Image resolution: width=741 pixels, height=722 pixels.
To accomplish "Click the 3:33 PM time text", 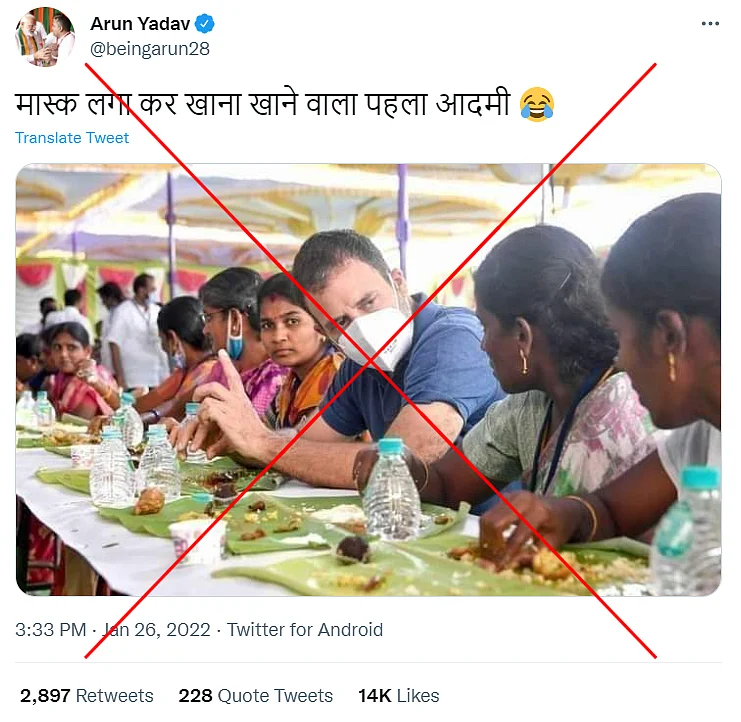I will 51,630.
